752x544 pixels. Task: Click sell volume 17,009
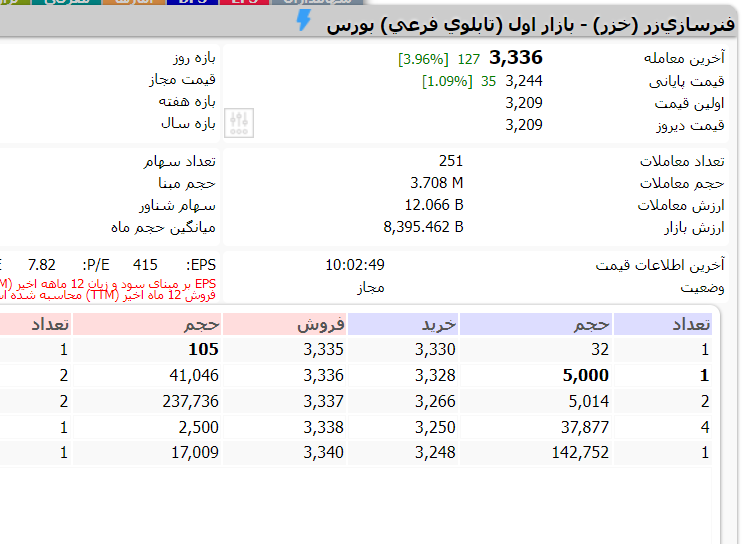[x=195, y=452]
